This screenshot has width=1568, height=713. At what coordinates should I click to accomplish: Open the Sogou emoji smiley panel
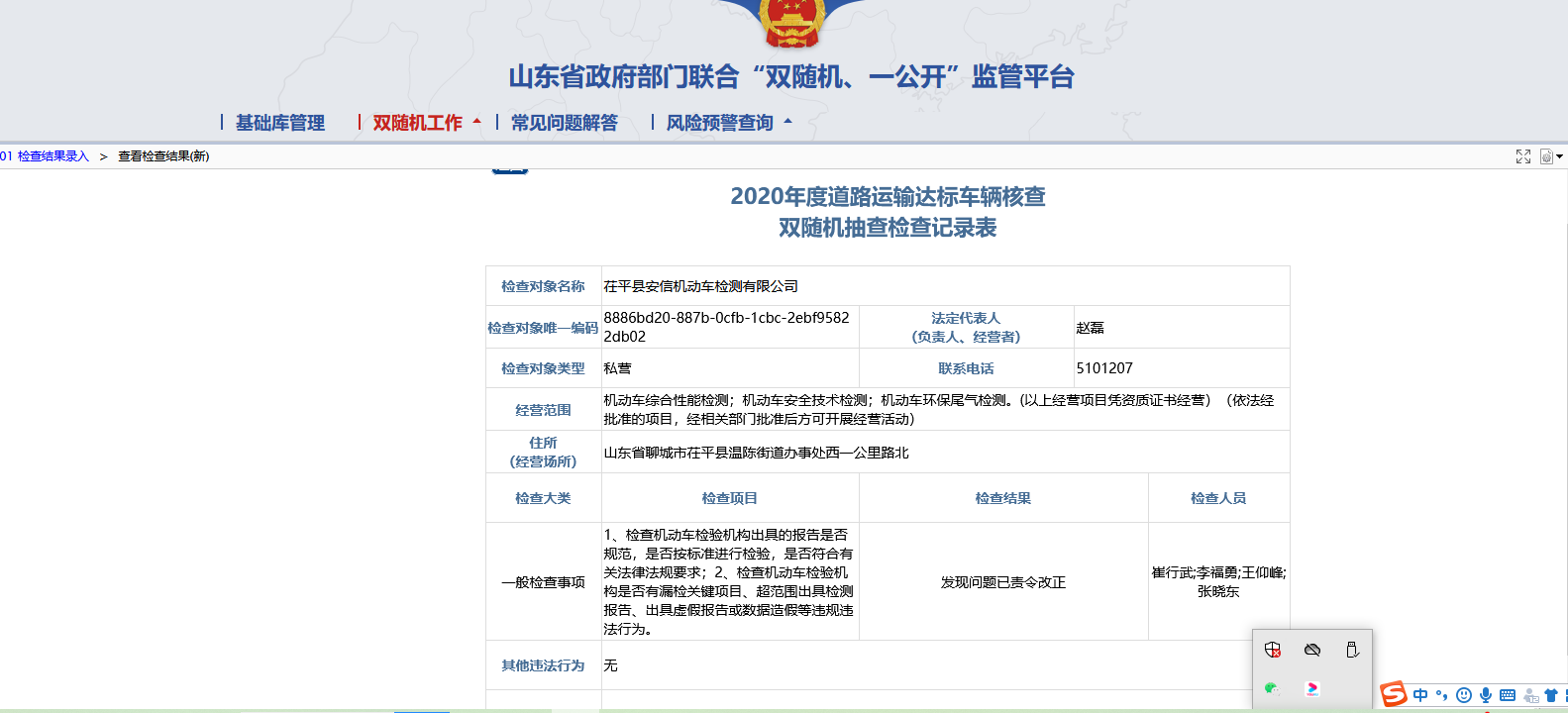[1464, 695]
